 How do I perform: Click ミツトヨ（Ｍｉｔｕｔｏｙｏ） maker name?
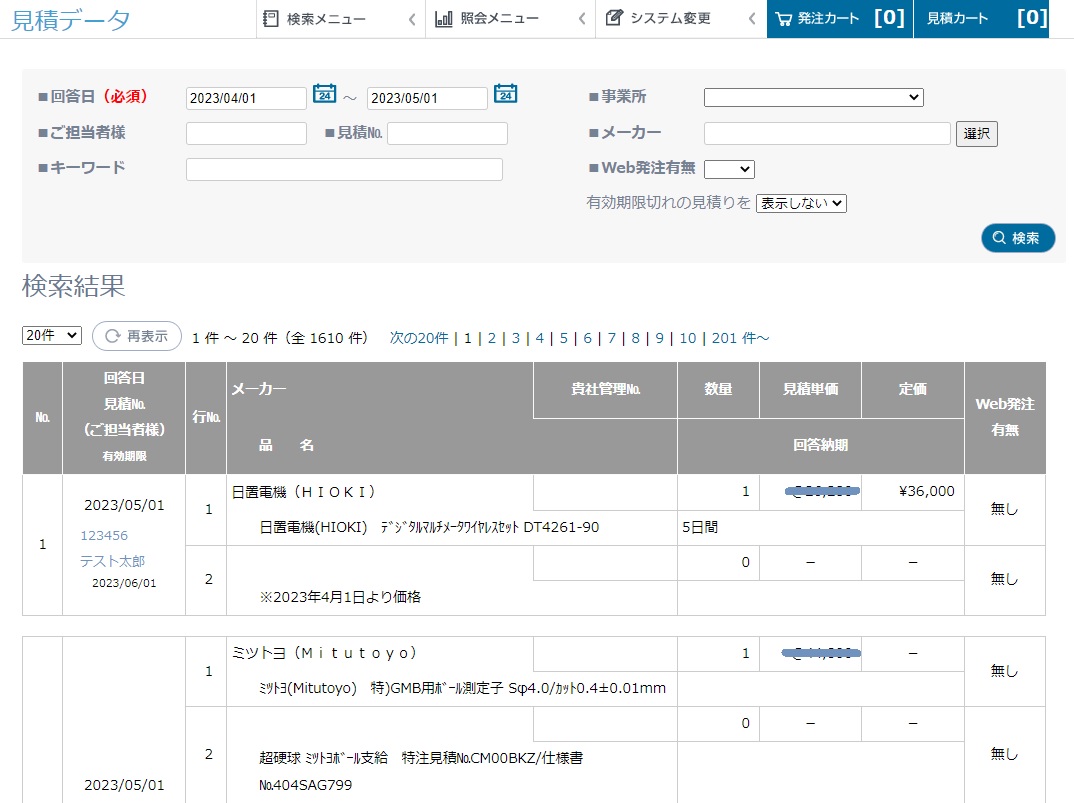324,653
